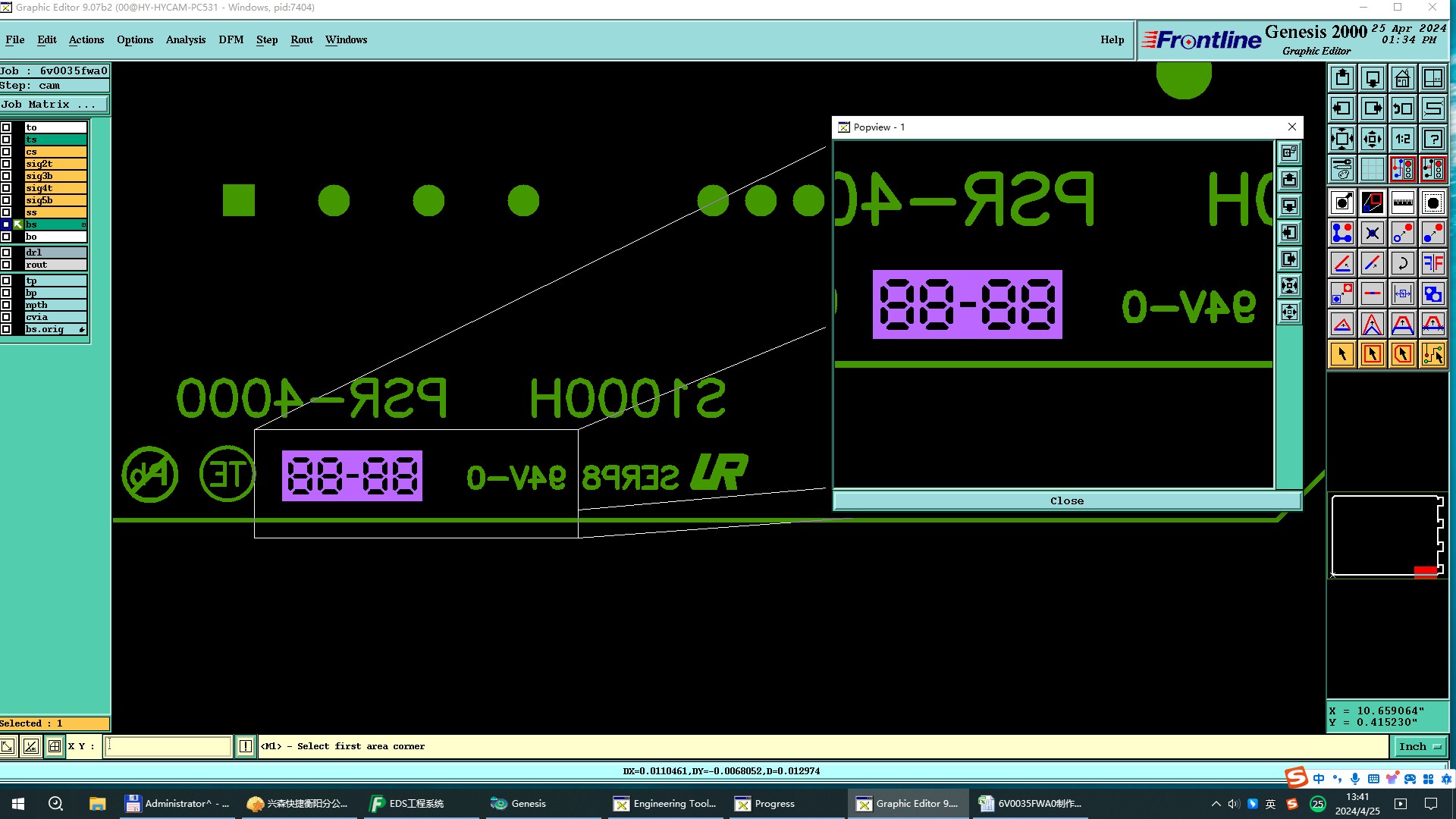Open the Edit menu
1456x819 pixels.
pos(47,39)
